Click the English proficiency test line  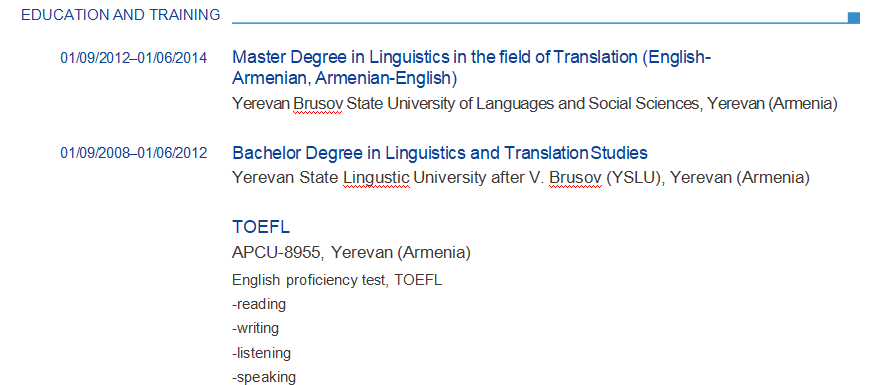coord(337,280)
